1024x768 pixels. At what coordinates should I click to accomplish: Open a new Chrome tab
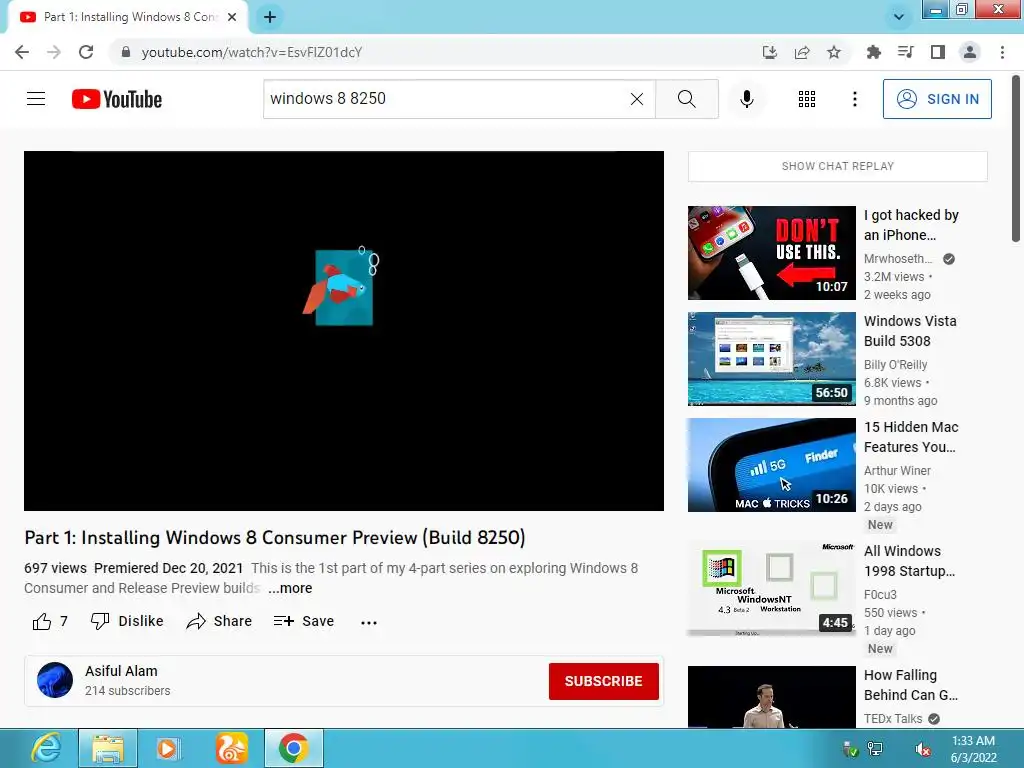(x=270, y=17)
